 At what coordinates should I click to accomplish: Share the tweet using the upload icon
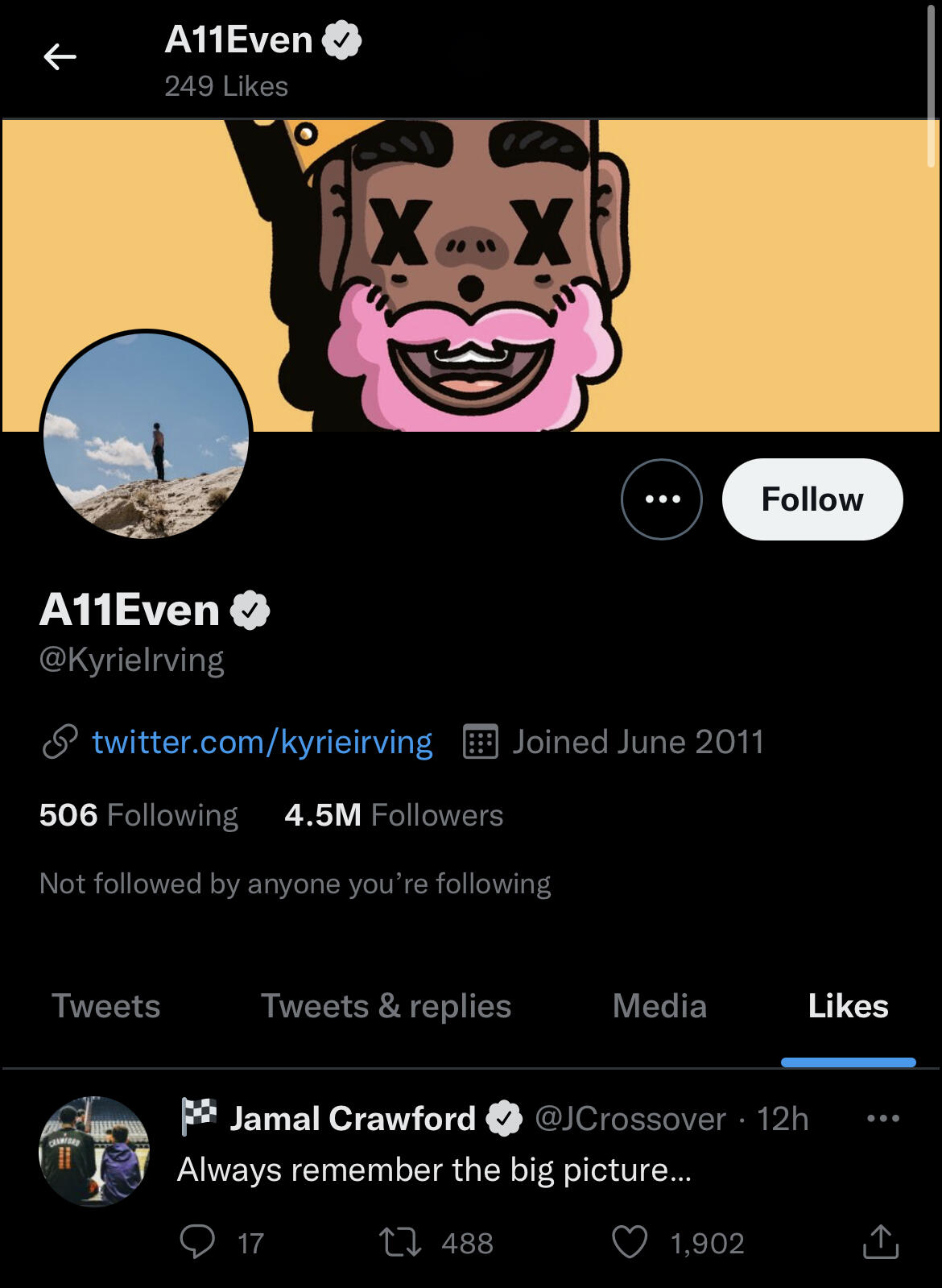(880, 1241)
